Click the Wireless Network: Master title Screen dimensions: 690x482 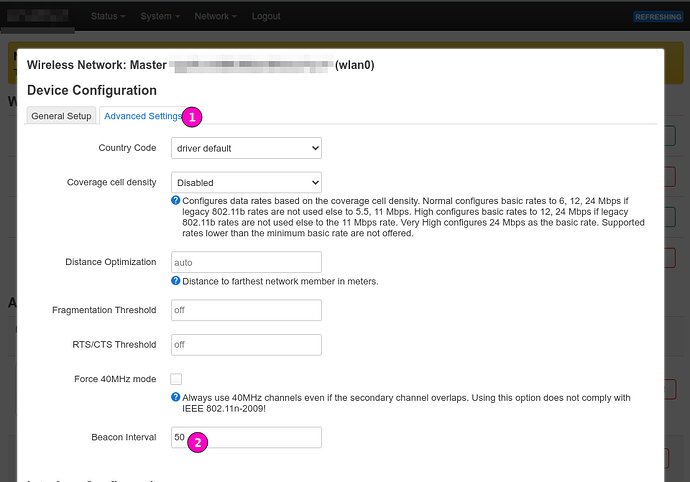[201, 65]
